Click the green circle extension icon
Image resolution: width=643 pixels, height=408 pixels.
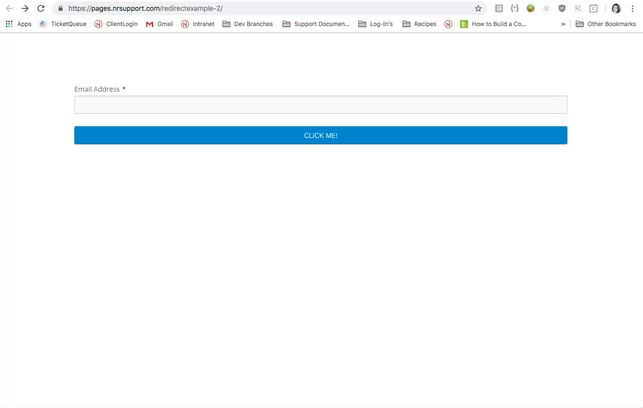pos(530,8)
